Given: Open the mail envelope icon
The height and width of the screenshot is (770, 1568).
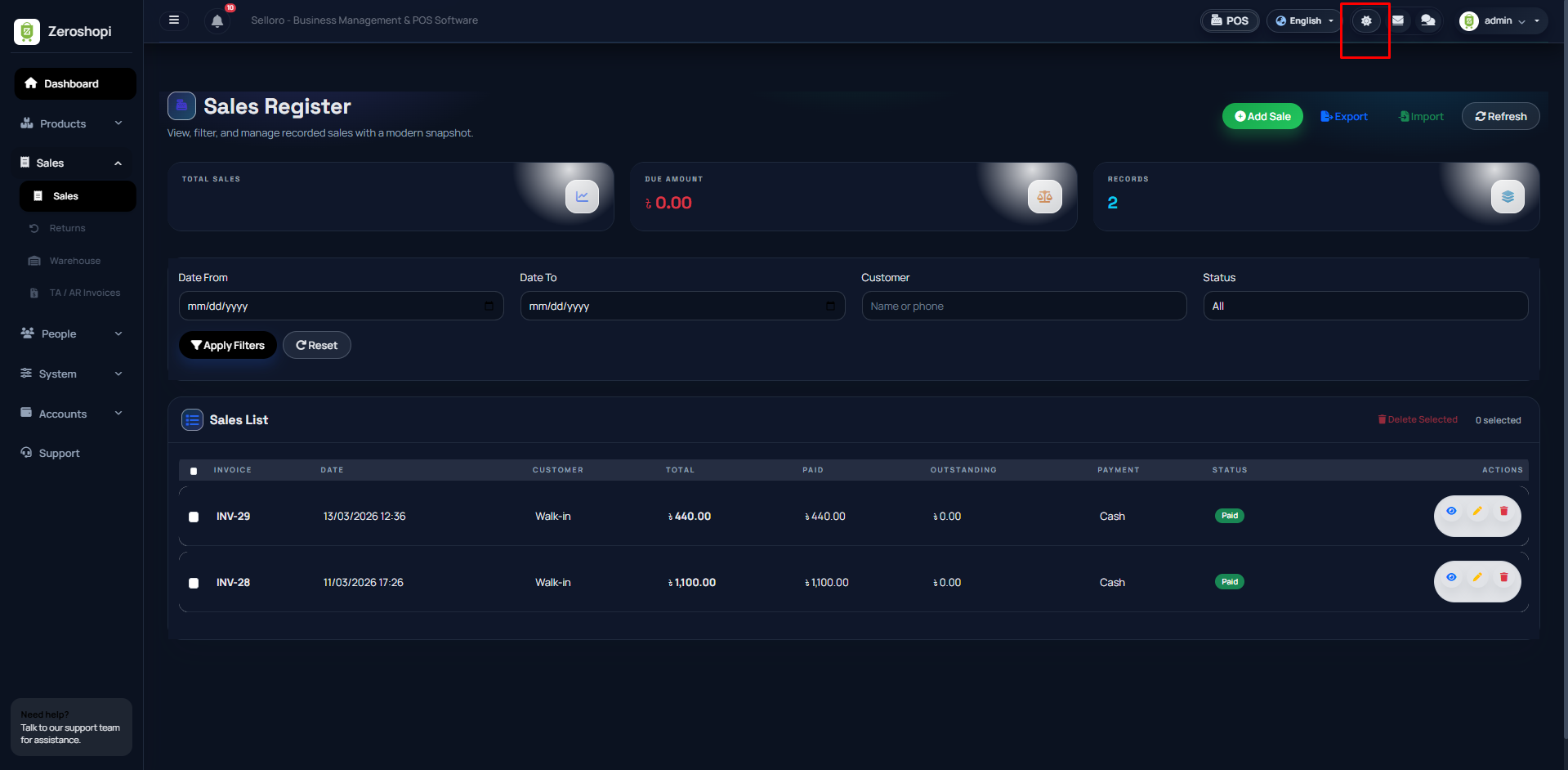Looking at the screenshot, I should pyautogui.click(x=1398, y=21).
